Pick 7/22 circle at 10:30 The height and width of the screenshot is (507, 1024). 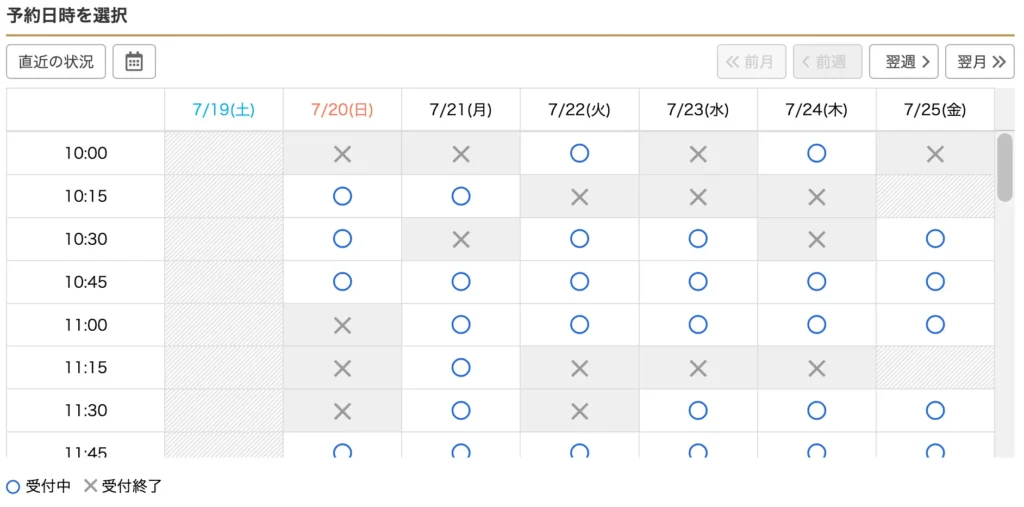coord(579,239)
